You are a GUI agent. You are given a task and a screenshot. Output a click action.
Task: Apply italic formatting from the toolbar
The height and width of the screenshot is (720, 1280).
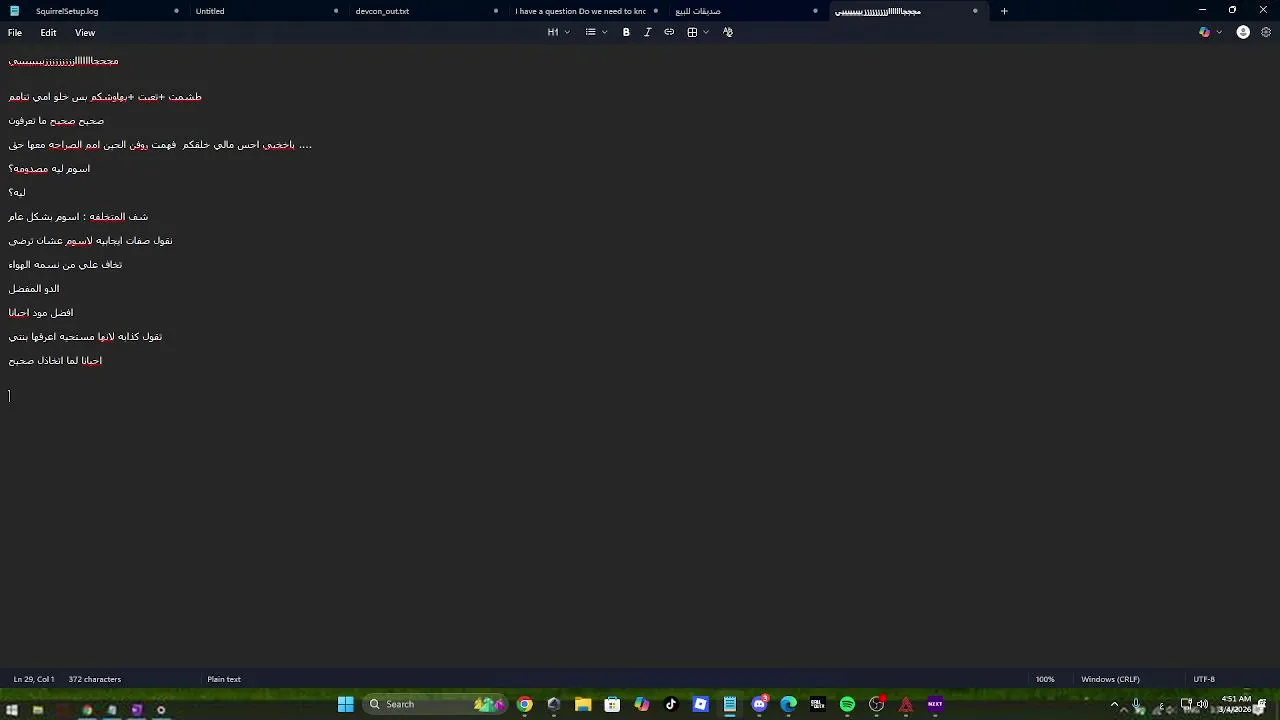point(647,32)
